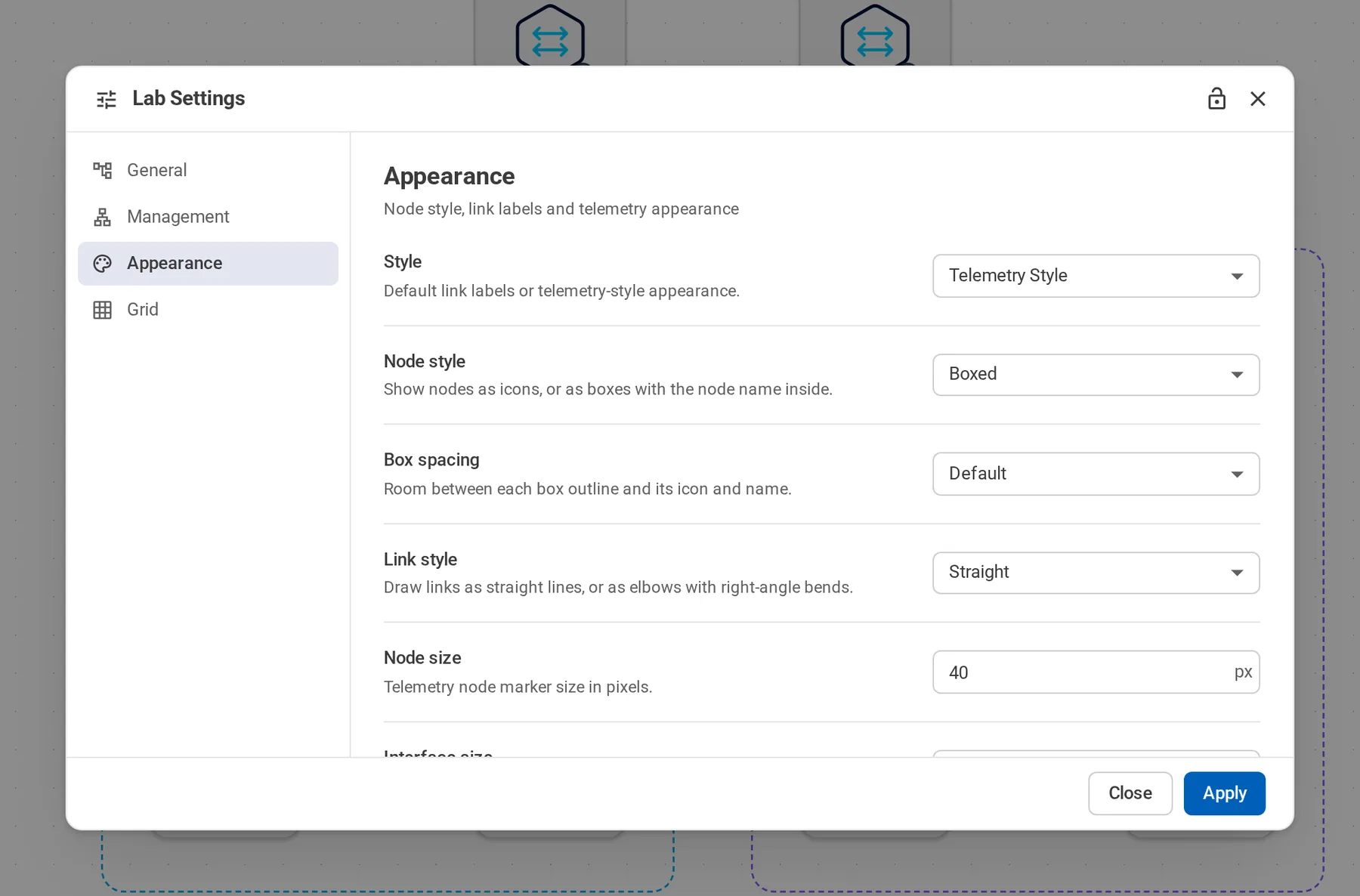Image resolution: width=1360 pixels, height=896 pixels.
Task: Click the right switch node icon behind dialog
Action: coord(875,36)
